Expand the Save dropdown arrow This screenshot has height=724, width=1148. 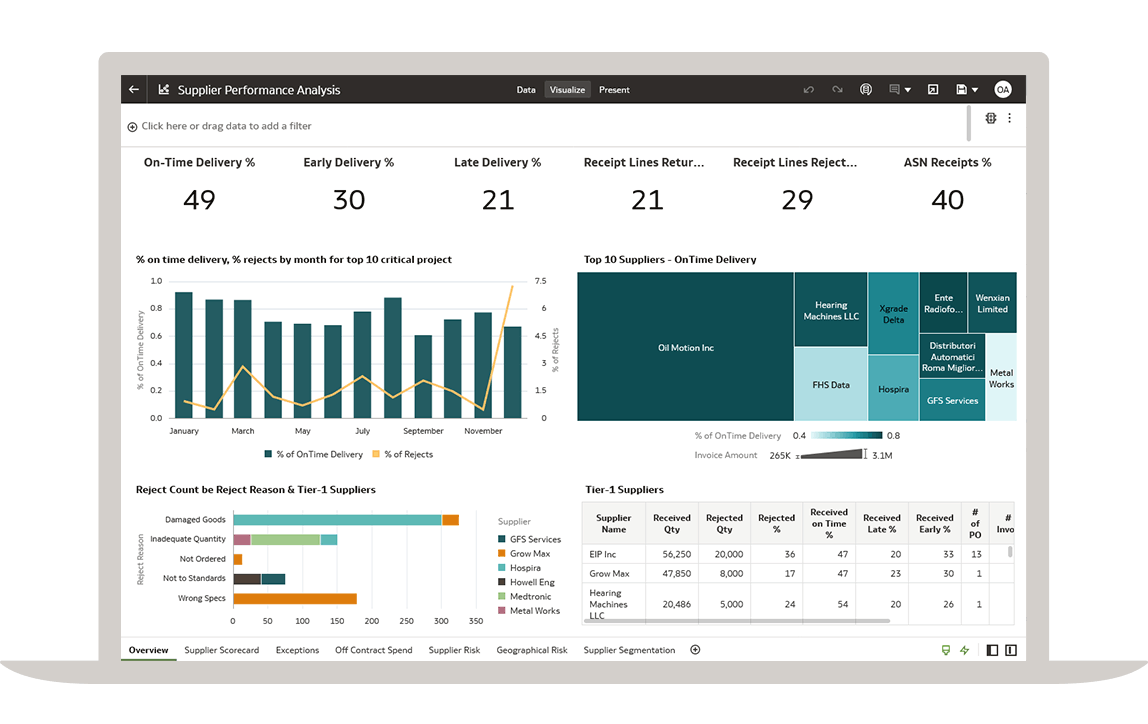975,90
